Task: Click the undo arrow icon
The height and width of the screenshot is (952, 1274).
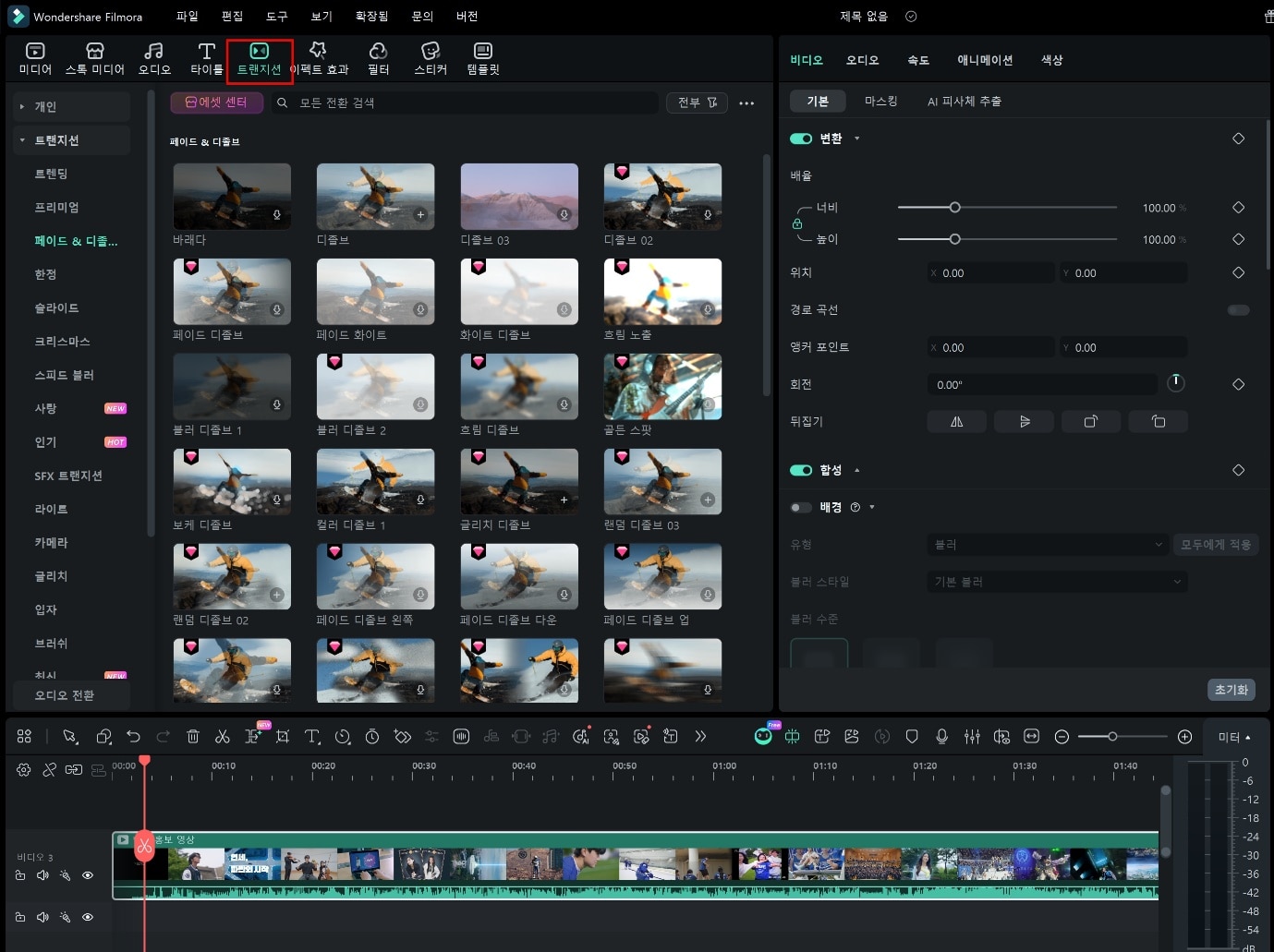Action: 133,736
